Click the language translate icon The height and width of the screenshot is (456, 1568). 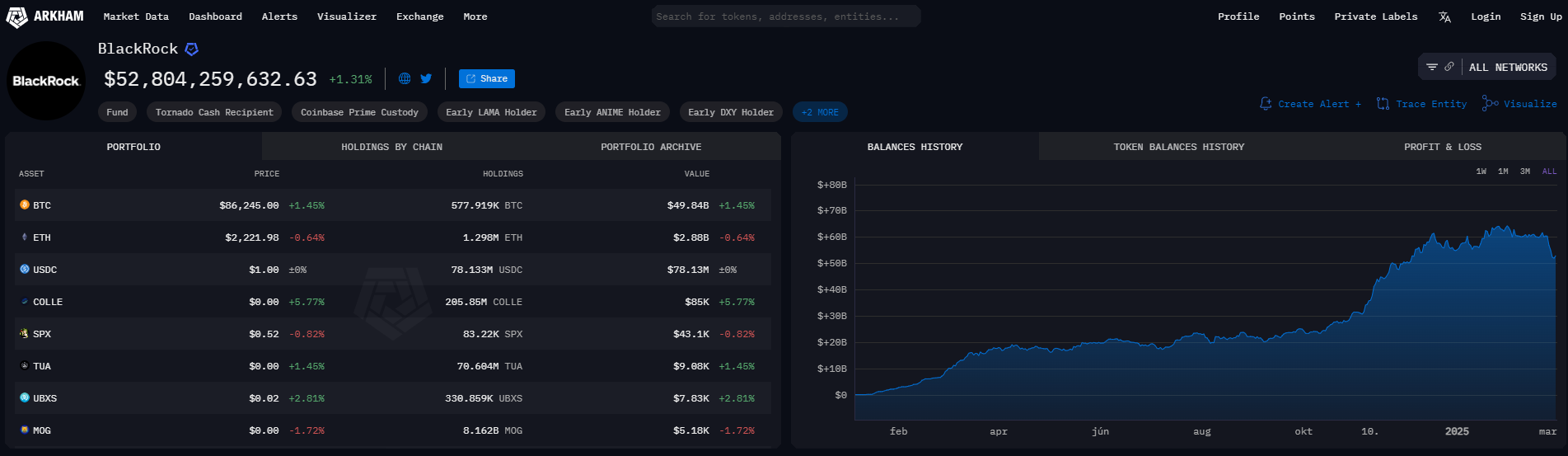click(1444, 17)
